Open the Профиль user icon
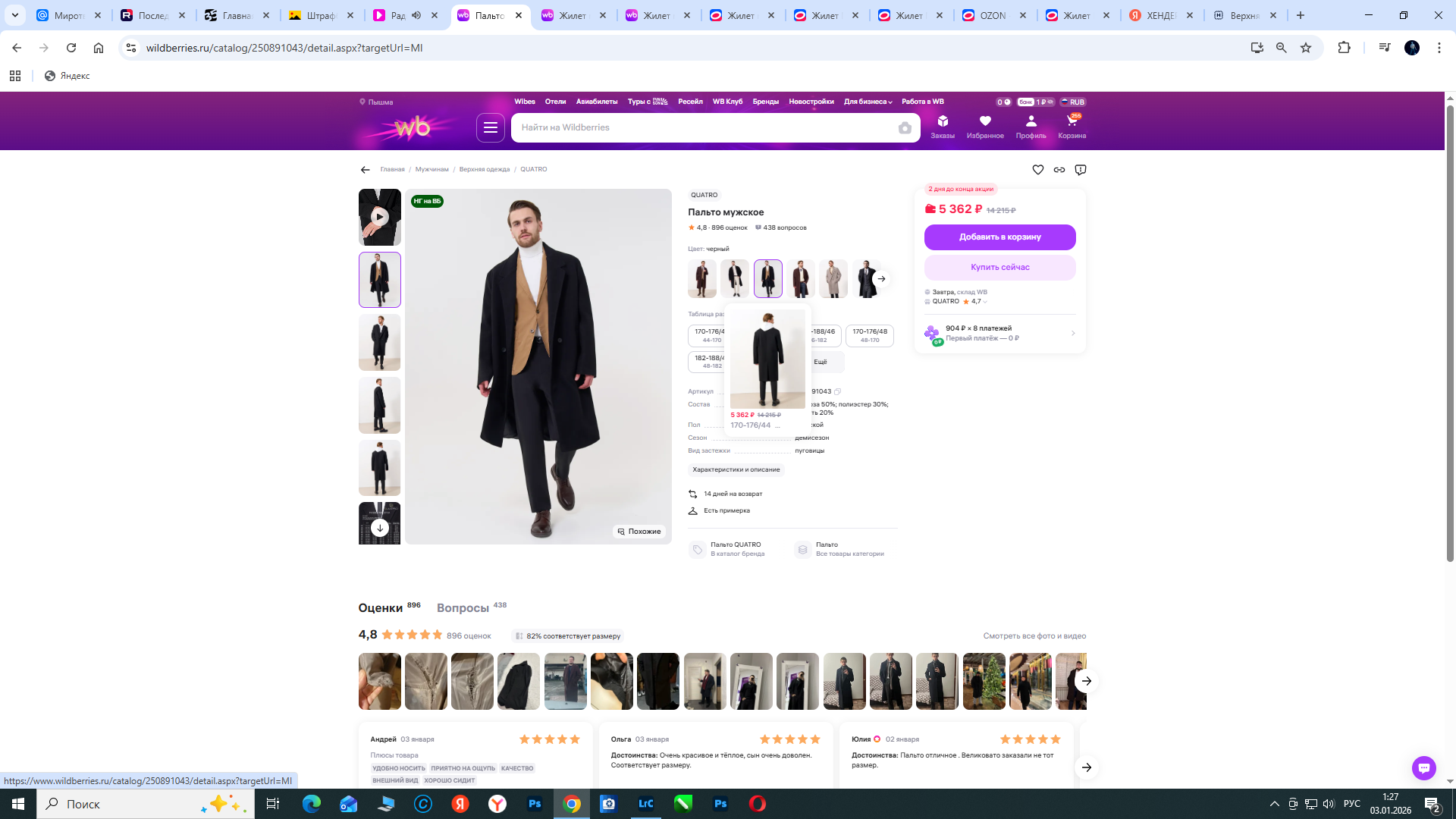 [1031, 125]
